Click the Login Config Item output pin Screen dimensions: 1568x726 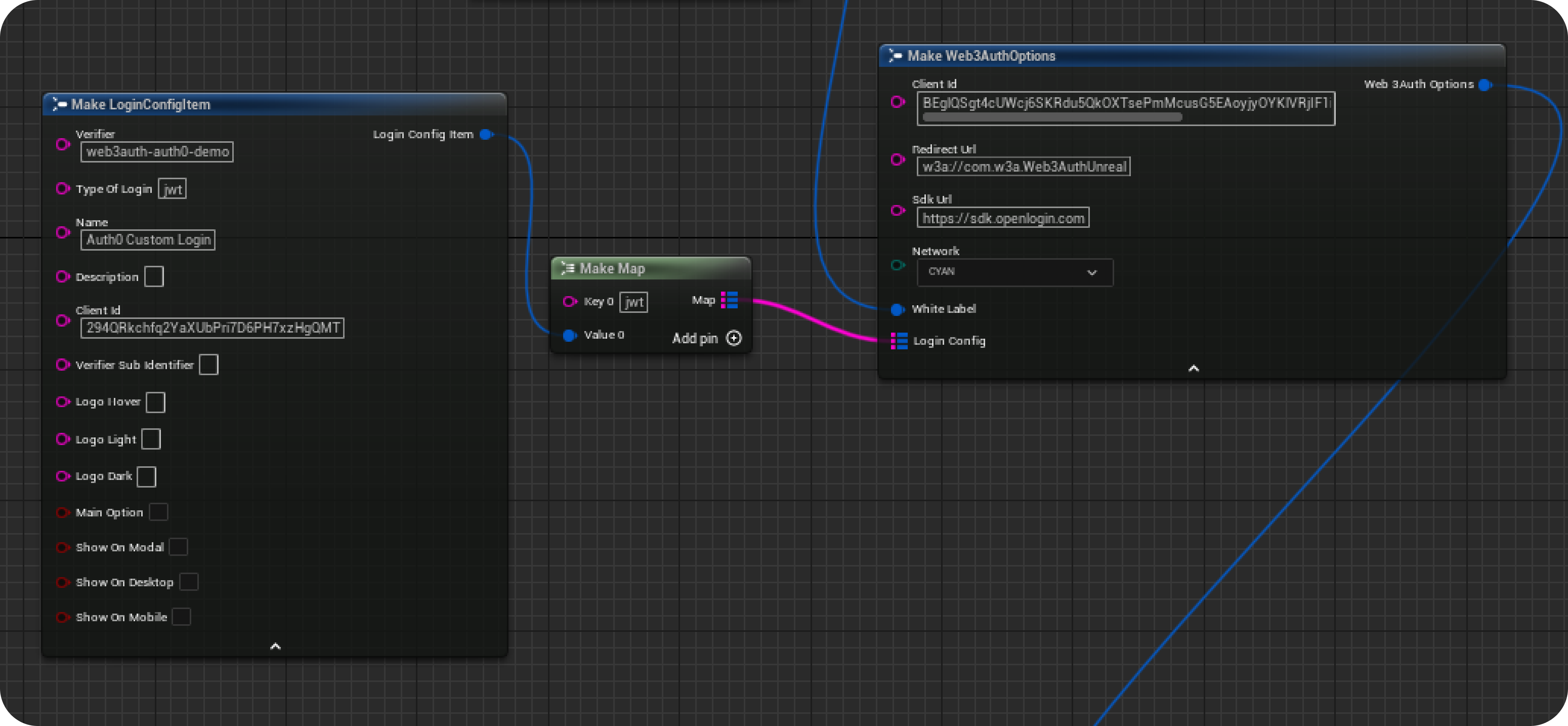486,134
